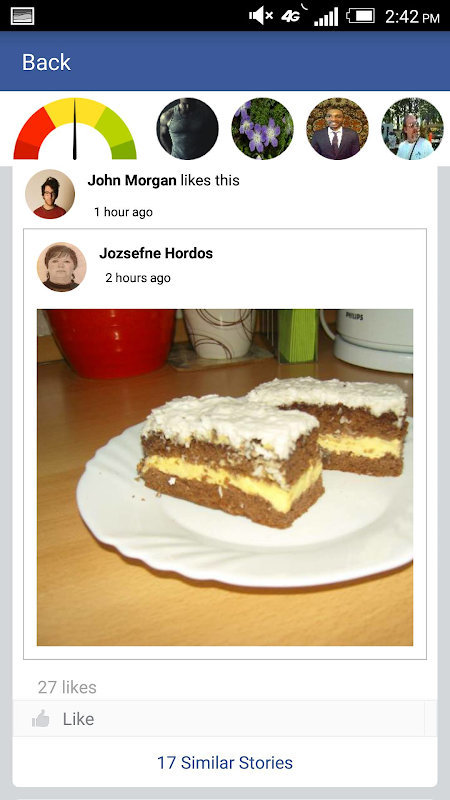Open the muscular torso profile circle
Image resolution: width=450 pixels, height=800 pixels.
tap(187, 129)
